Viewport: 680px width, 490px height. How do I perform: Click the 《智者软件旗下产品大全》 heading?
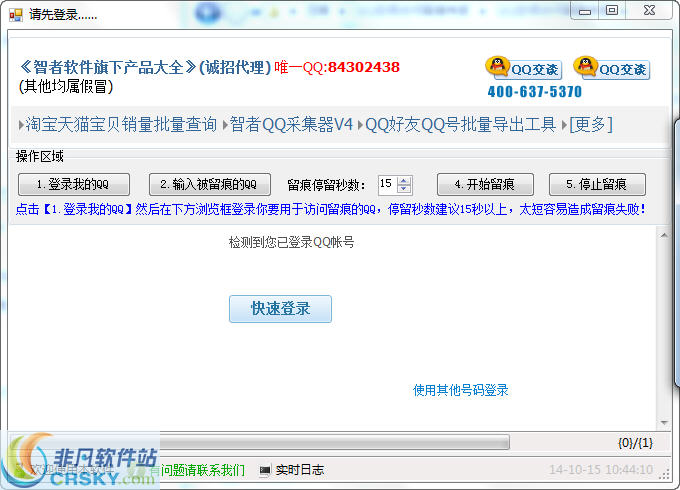coord(108,68)
